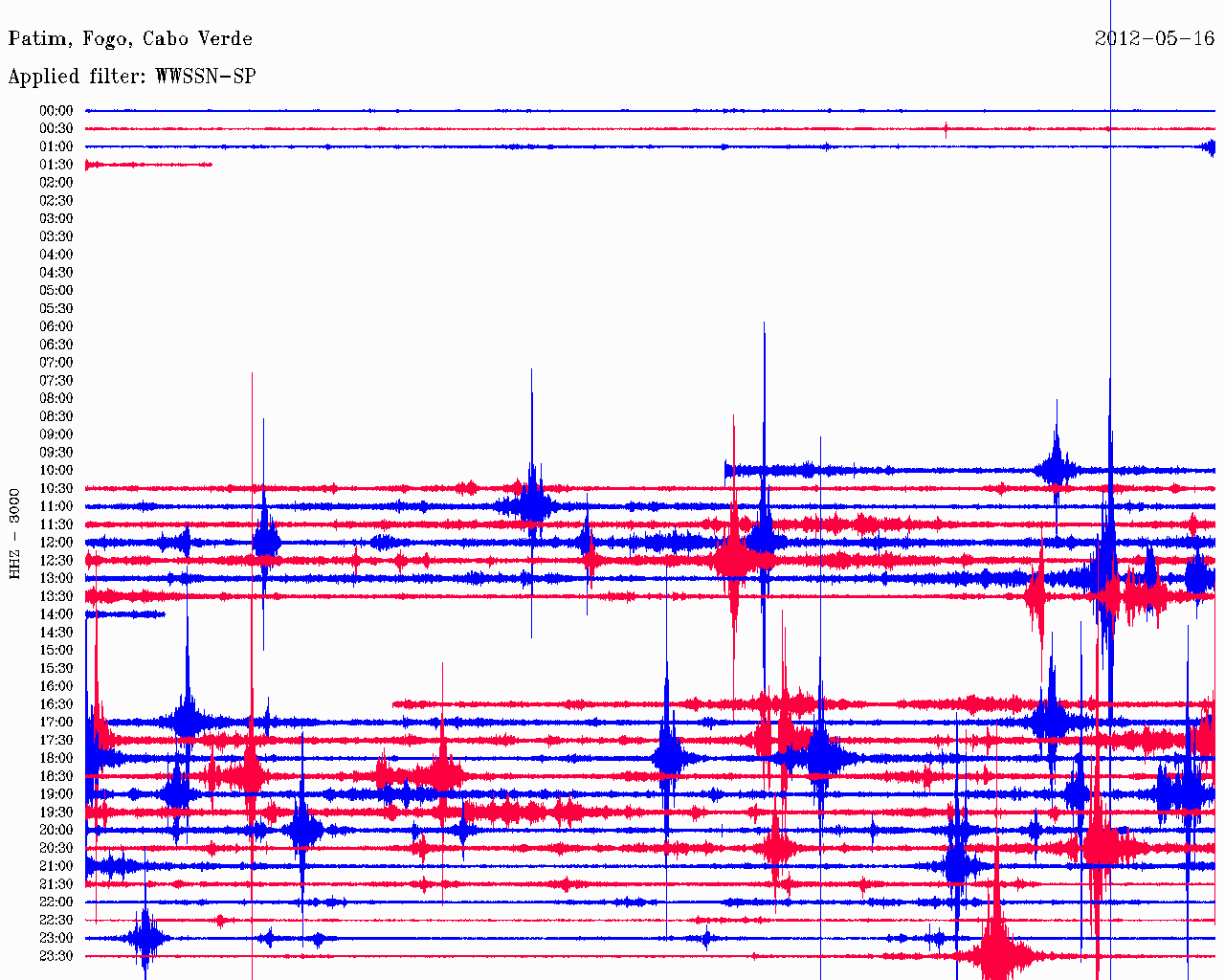Select the 10:30 time label
Image resolution: width=1225 pixels, height=980 pixels.
pyautogui.click(x=56, y=488)
